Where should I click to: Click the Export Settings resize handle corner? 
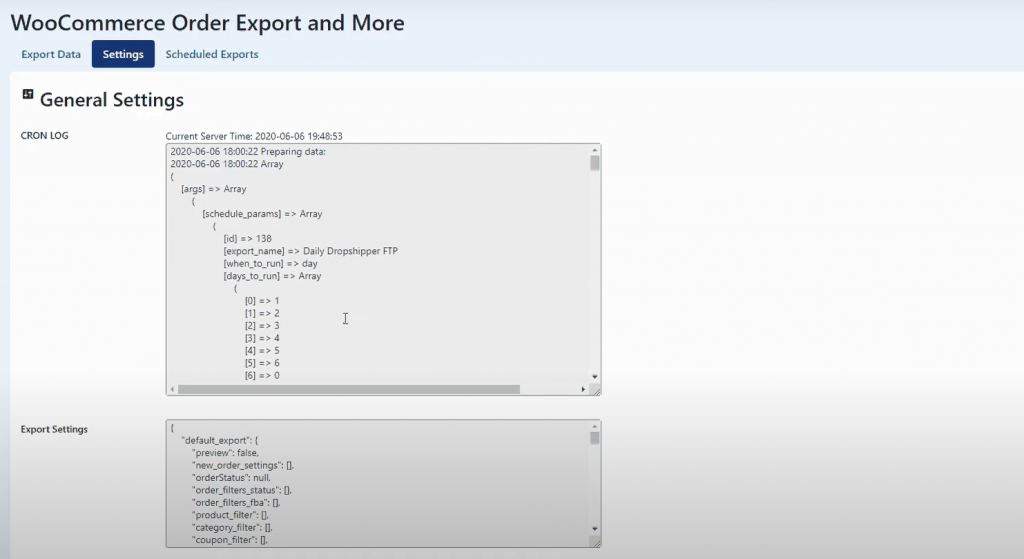pos(595,542)
